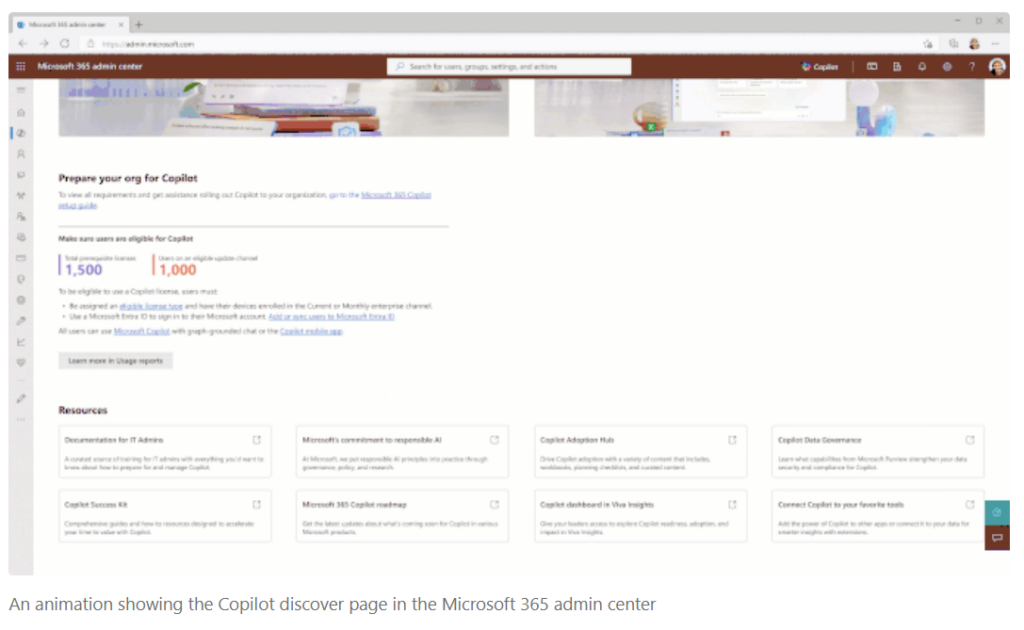Image resolution: width=1024 pixels, height=630 pixels.
Task: Open external icon on Copilot Data Governance
Action: pyautogui.click(x=970, y=440)
